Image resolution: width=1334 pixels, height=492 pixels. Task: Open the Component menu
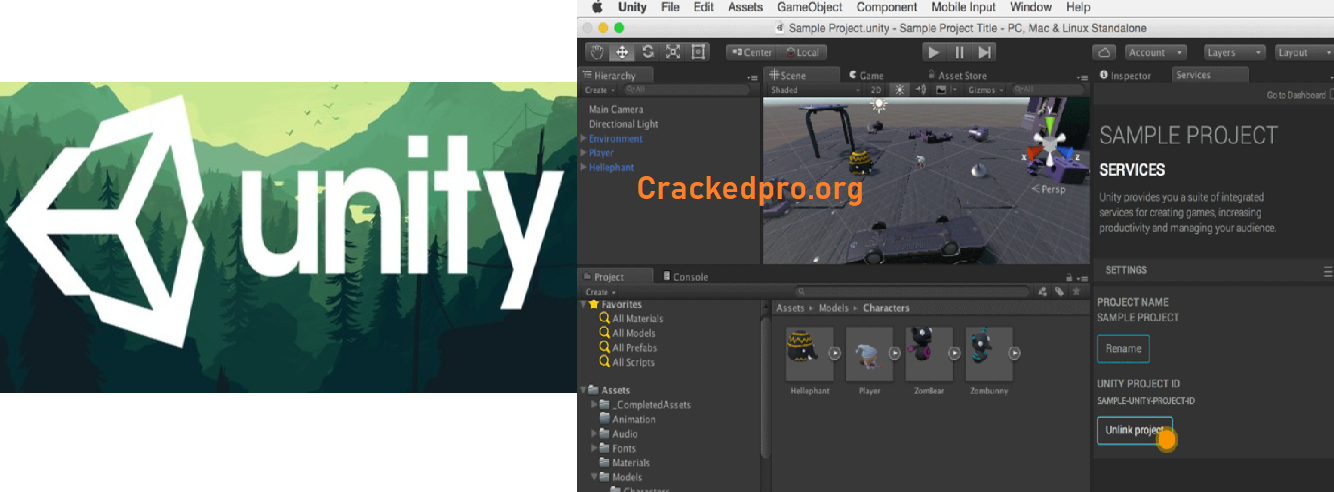tap(887, 7)
